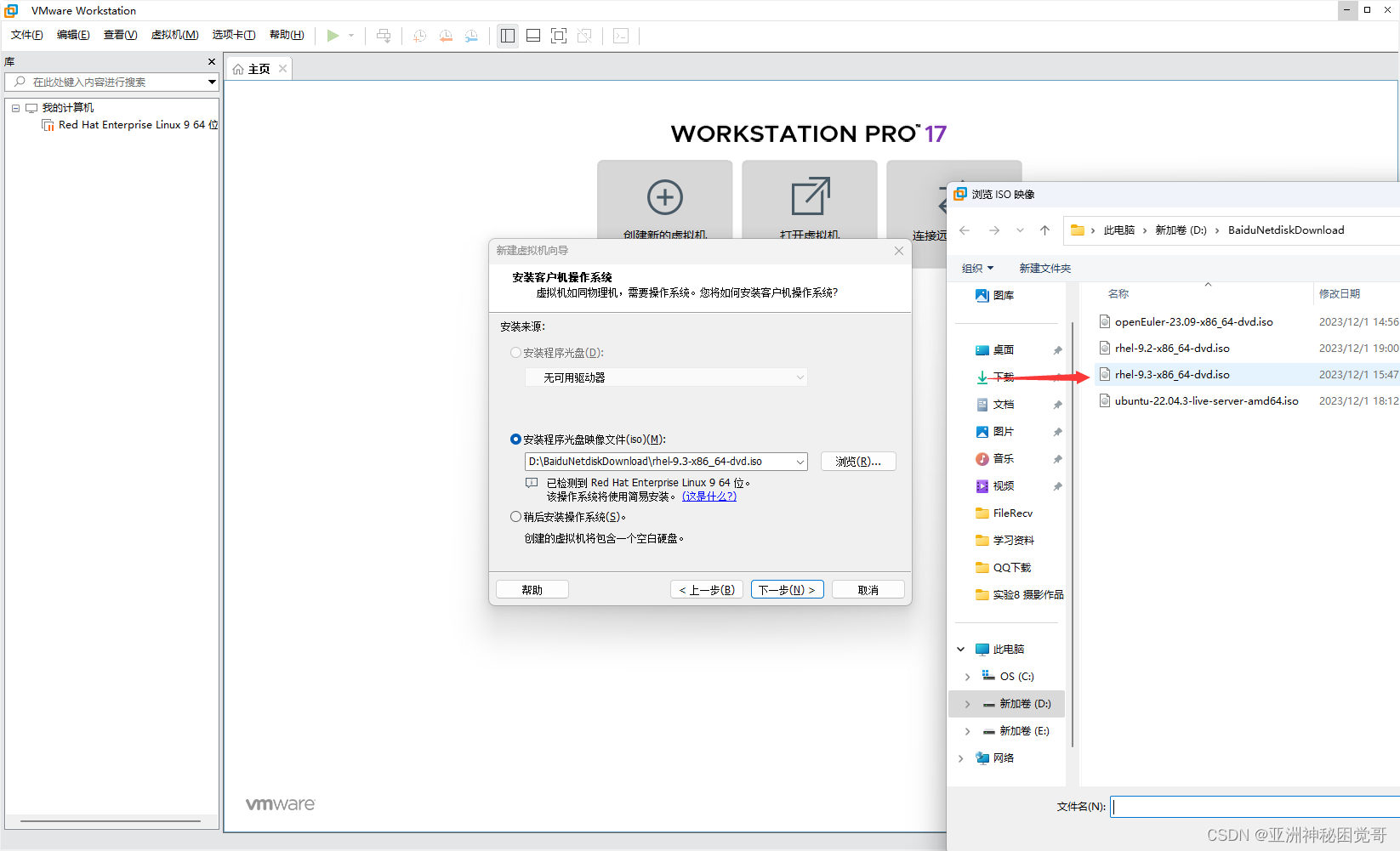Click the 下一步(N) next button
The width and height of the screenshot is (1400, 851).
tap(788, 590)
